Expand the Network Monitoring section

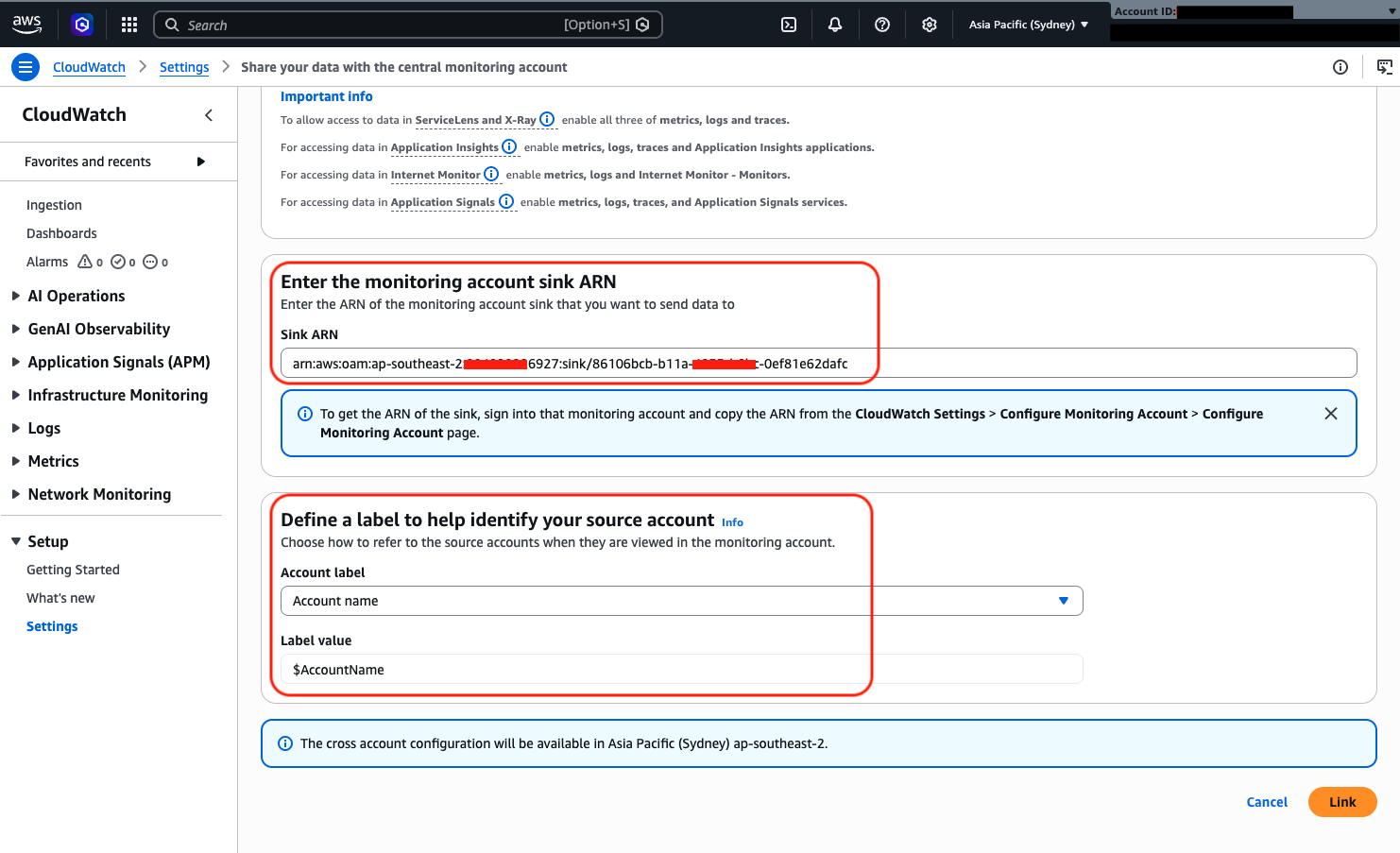coord(16,494)
